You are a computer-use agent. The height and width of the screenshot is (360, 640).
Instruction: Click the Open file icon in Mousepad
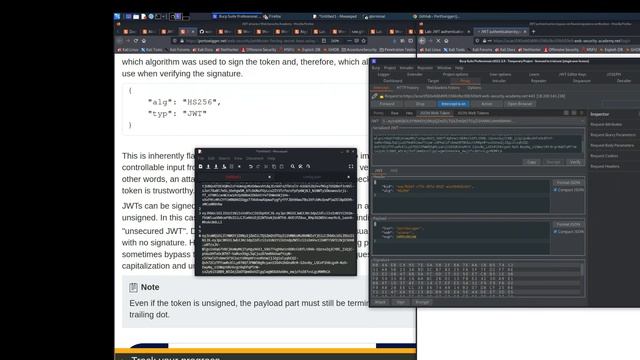208,167
